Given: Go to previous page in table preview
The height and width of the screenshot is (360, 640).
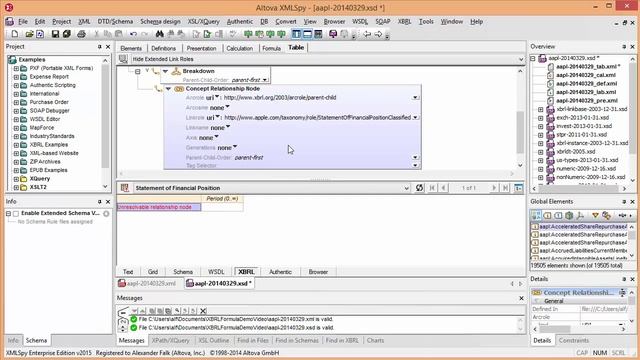Looking at the screenshot, I should pos(443,188).
